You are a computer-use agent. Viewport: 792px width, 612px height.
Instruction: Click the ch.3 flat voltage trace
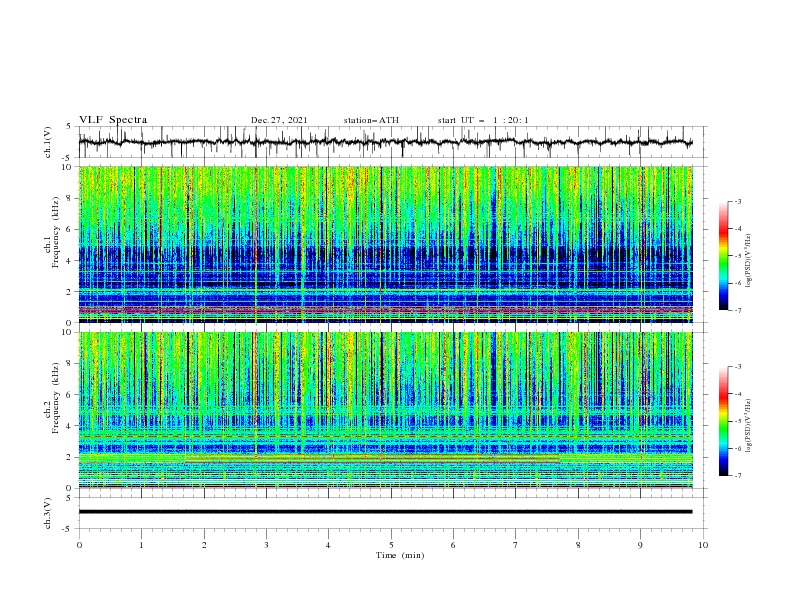coord(385,512)
